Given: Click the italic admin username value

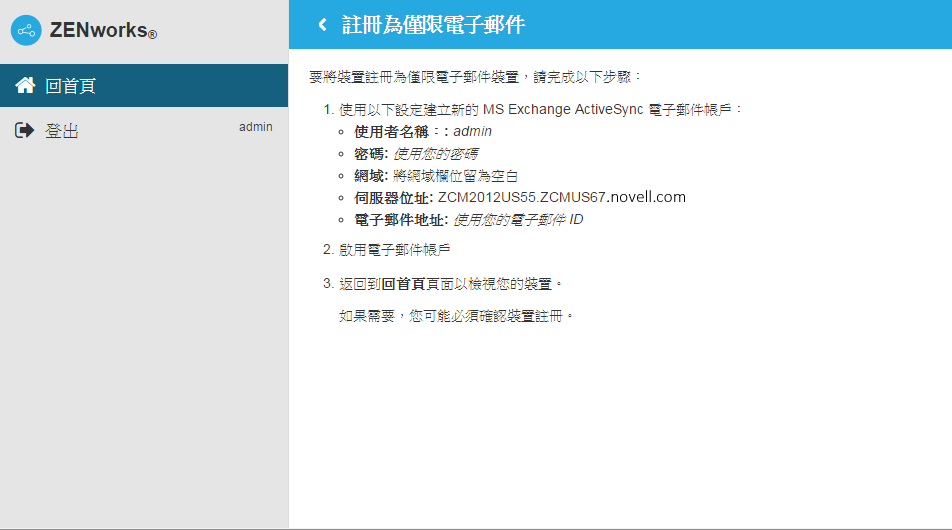Looking at the screenshot, I should 472,131.
